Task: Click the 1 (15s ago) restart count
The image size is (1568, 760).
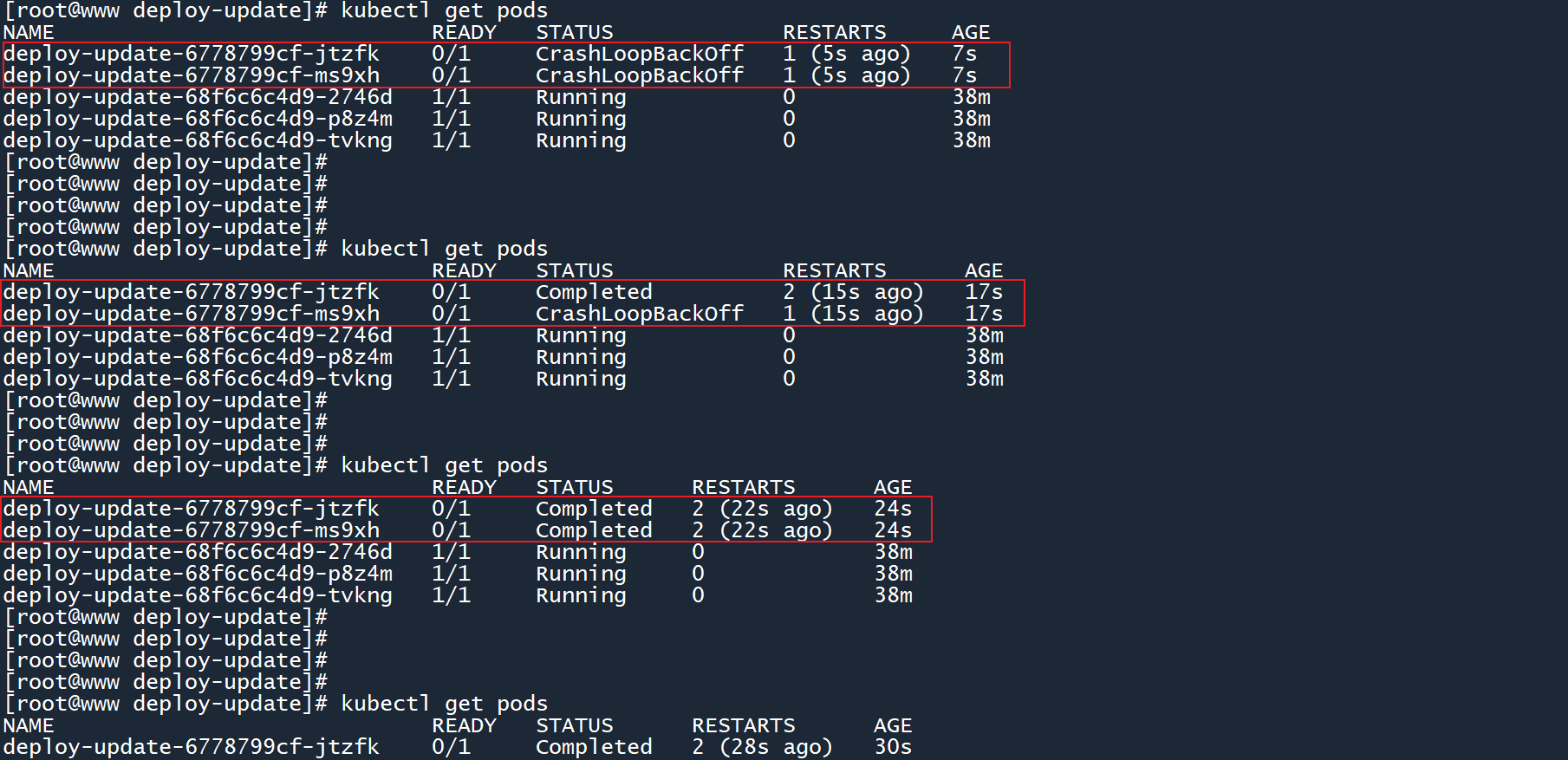Action: click(x=853, y=314)
